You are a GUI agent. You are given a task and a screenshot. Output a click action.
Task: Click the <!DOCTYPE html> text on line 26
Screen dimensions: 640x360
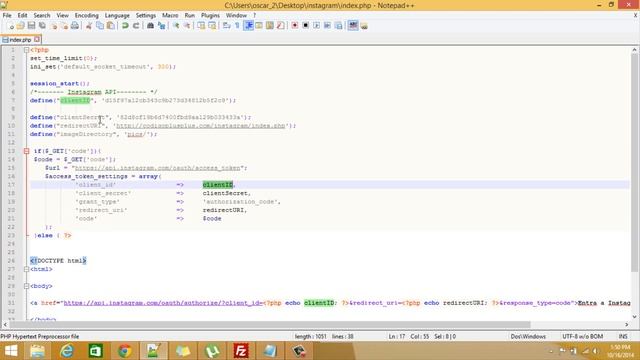[x=58, y=260]
